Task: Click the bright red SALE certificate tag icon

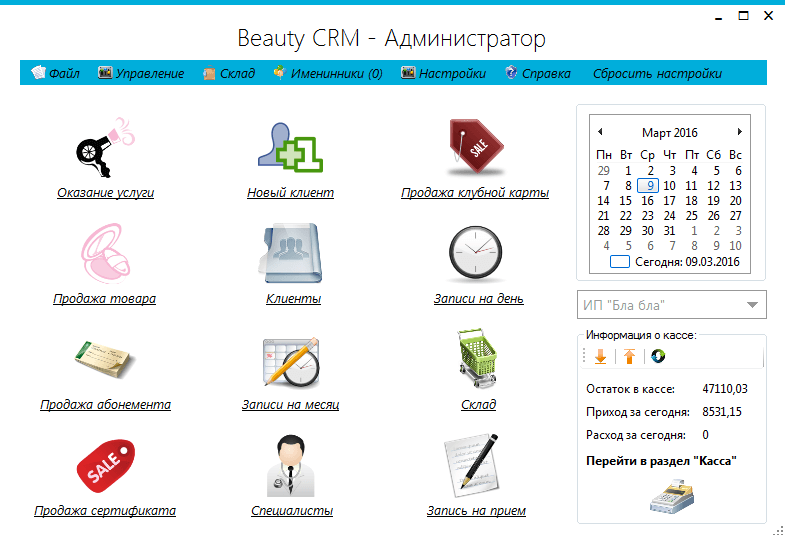Action: click(106, 466)
